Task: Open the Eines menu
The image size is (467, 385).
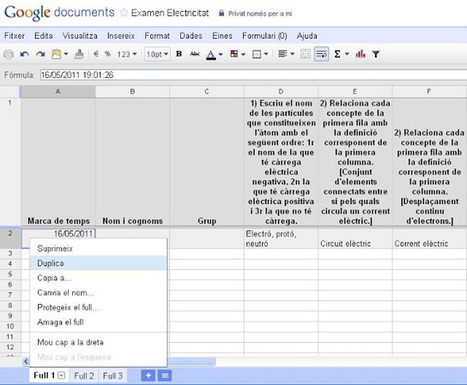Action: tap(222, 36)
